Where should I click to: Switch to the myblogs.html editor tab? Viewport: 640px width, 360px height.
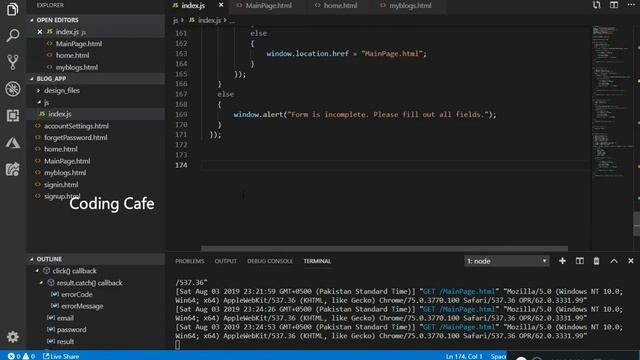click(x=405, y=5)
